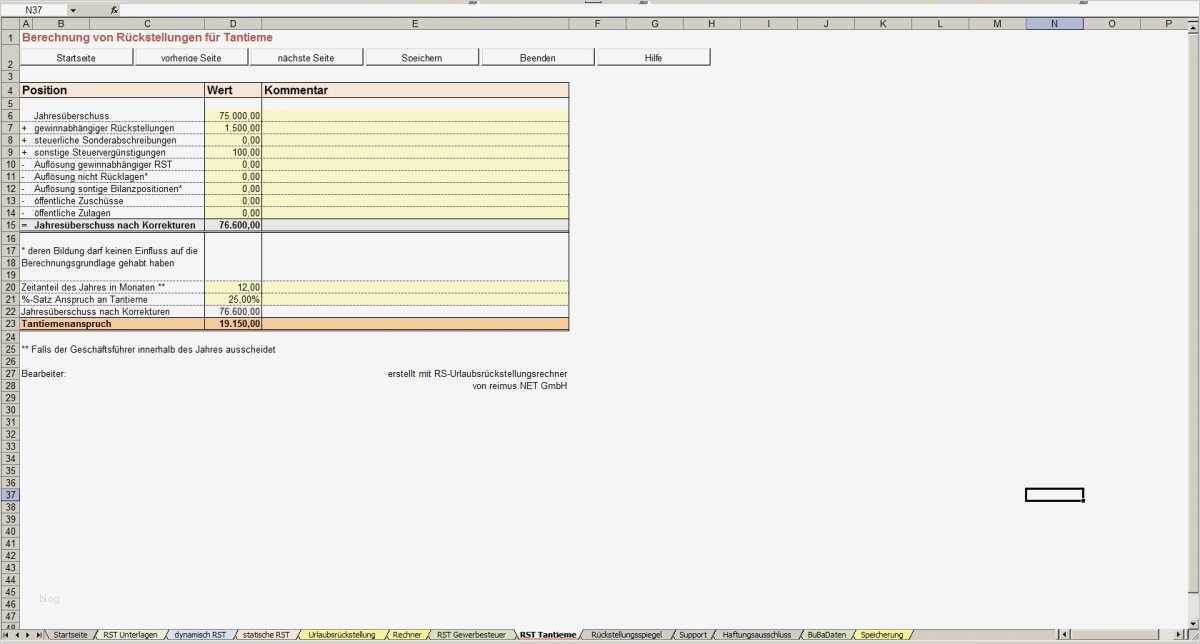
Task: Click the 'Auflösung nicht Rücklagen*' label
Action: tap(91, 176)
